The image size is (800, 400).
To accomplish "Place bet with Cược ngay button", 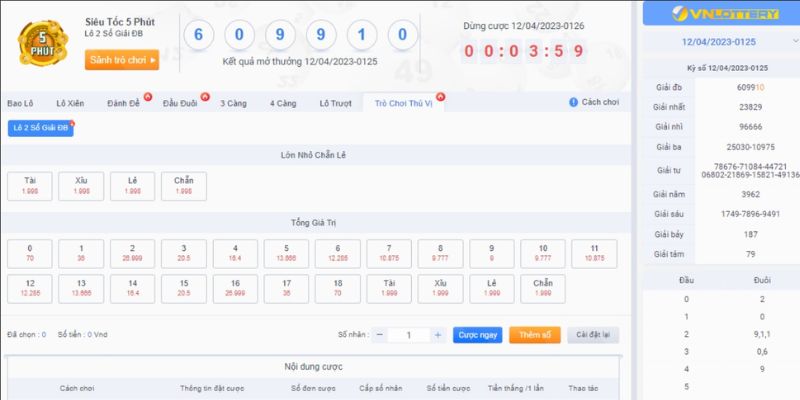I will coord(478,335).
